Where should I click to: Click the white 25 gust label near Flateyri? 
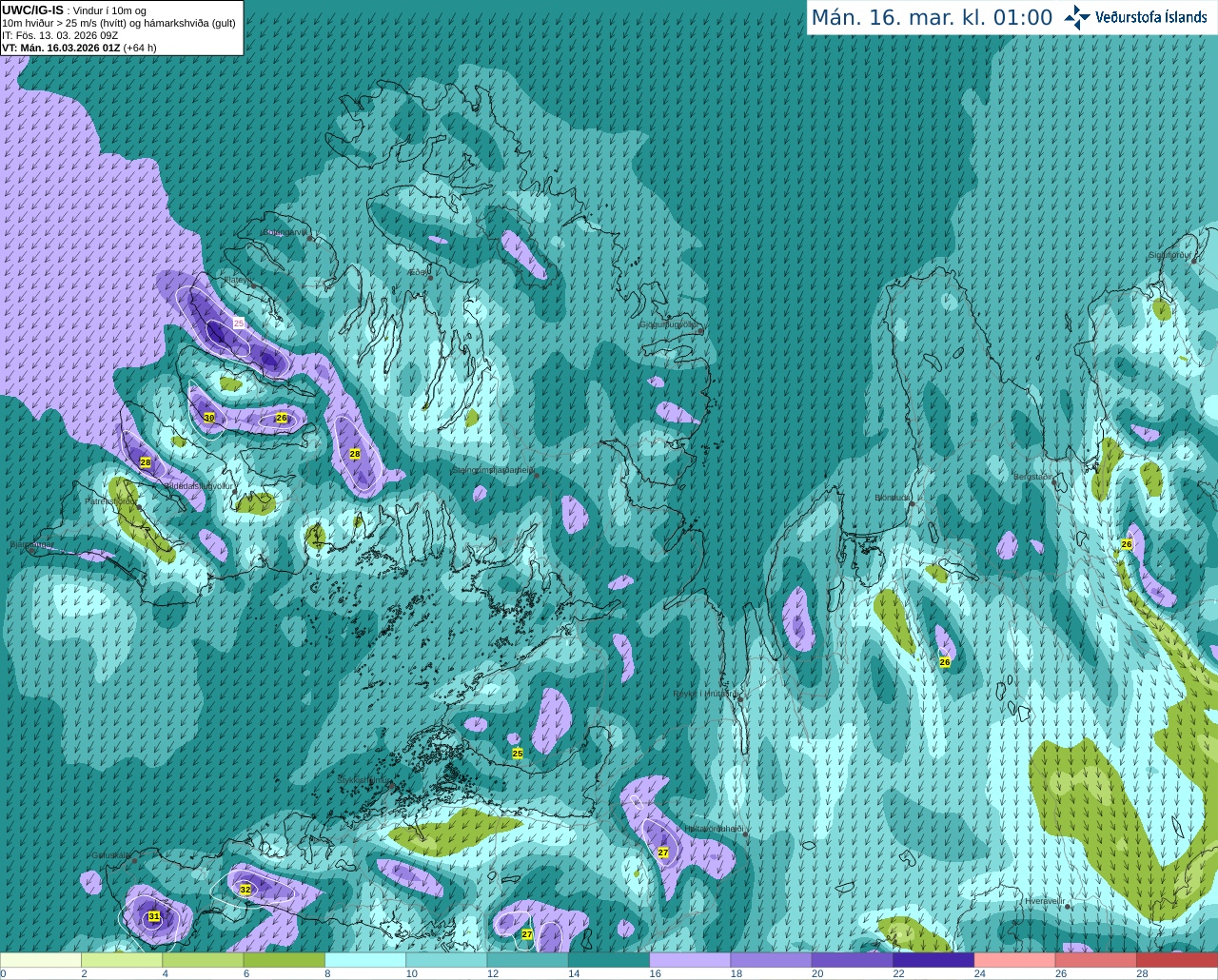click(x=239, y=323)
